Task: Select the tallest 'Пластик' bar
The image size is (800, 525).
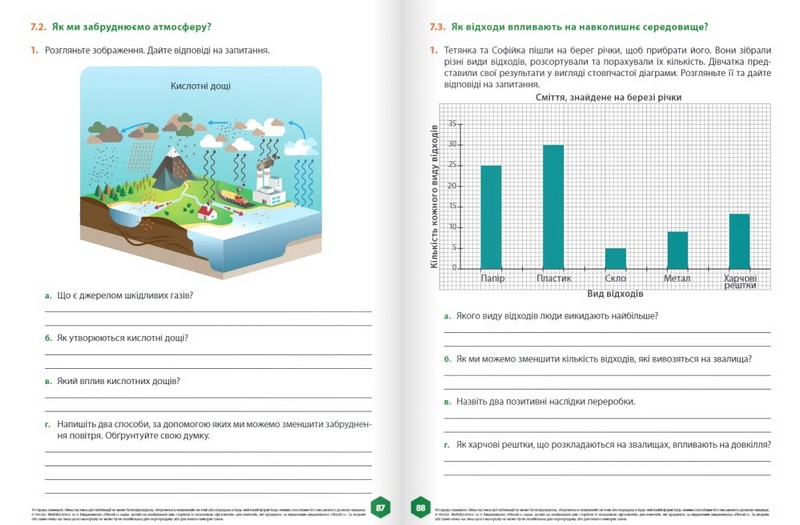Action: [553, 206]
